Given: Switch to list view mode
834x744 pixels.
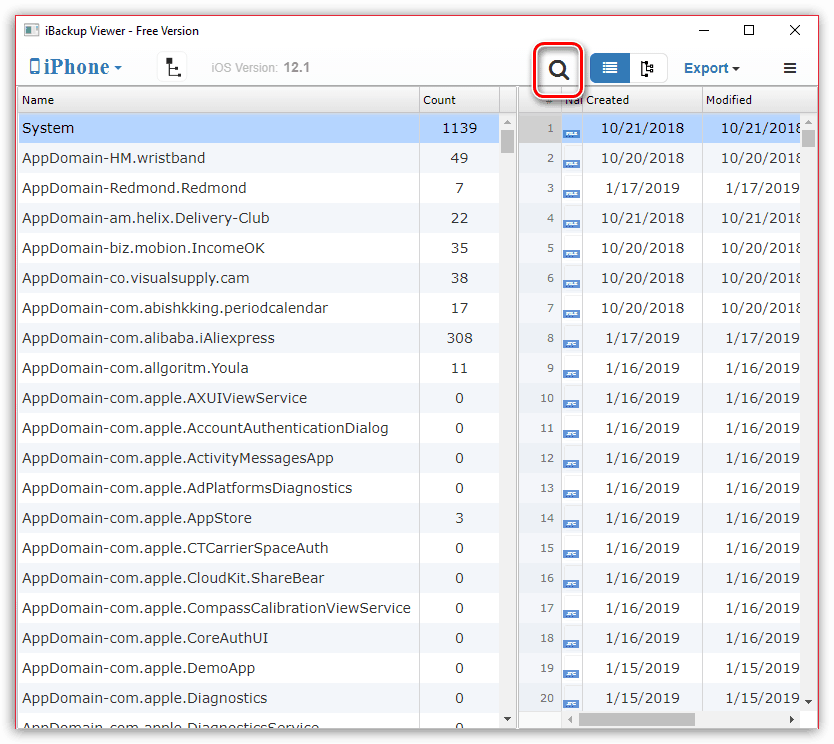Looking at the screenshot, I should pyautogui.click(x=610, y=68).
